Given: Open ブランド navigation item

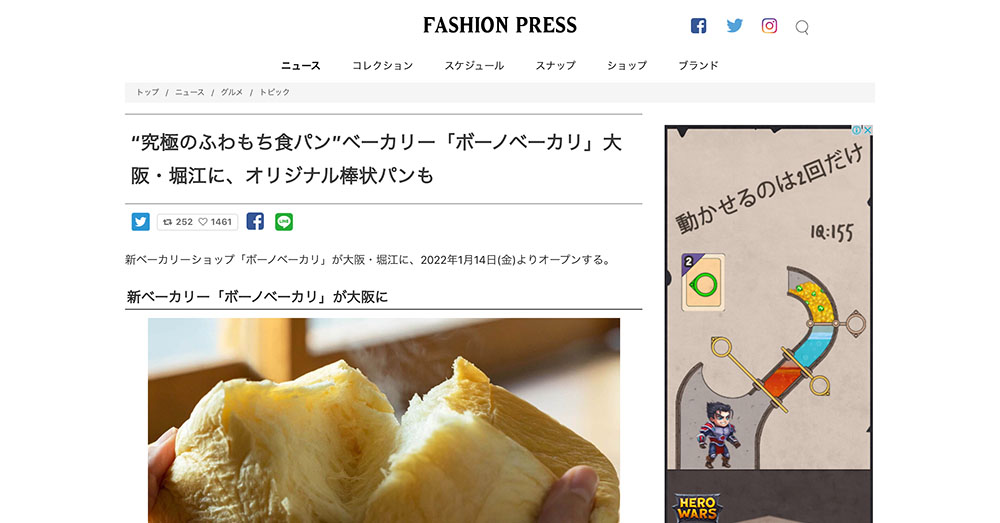Looking at the screenshot, I should pos(698,66).
